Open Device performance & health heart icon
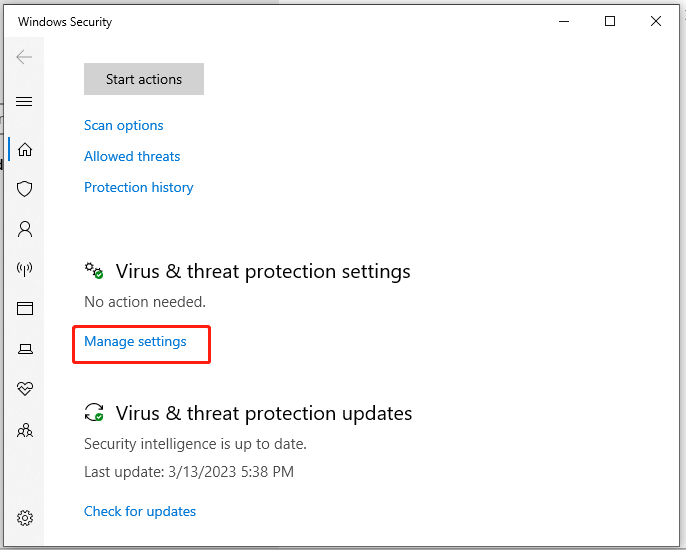Screen dimensions: 686x550 [x=25, y=388]
